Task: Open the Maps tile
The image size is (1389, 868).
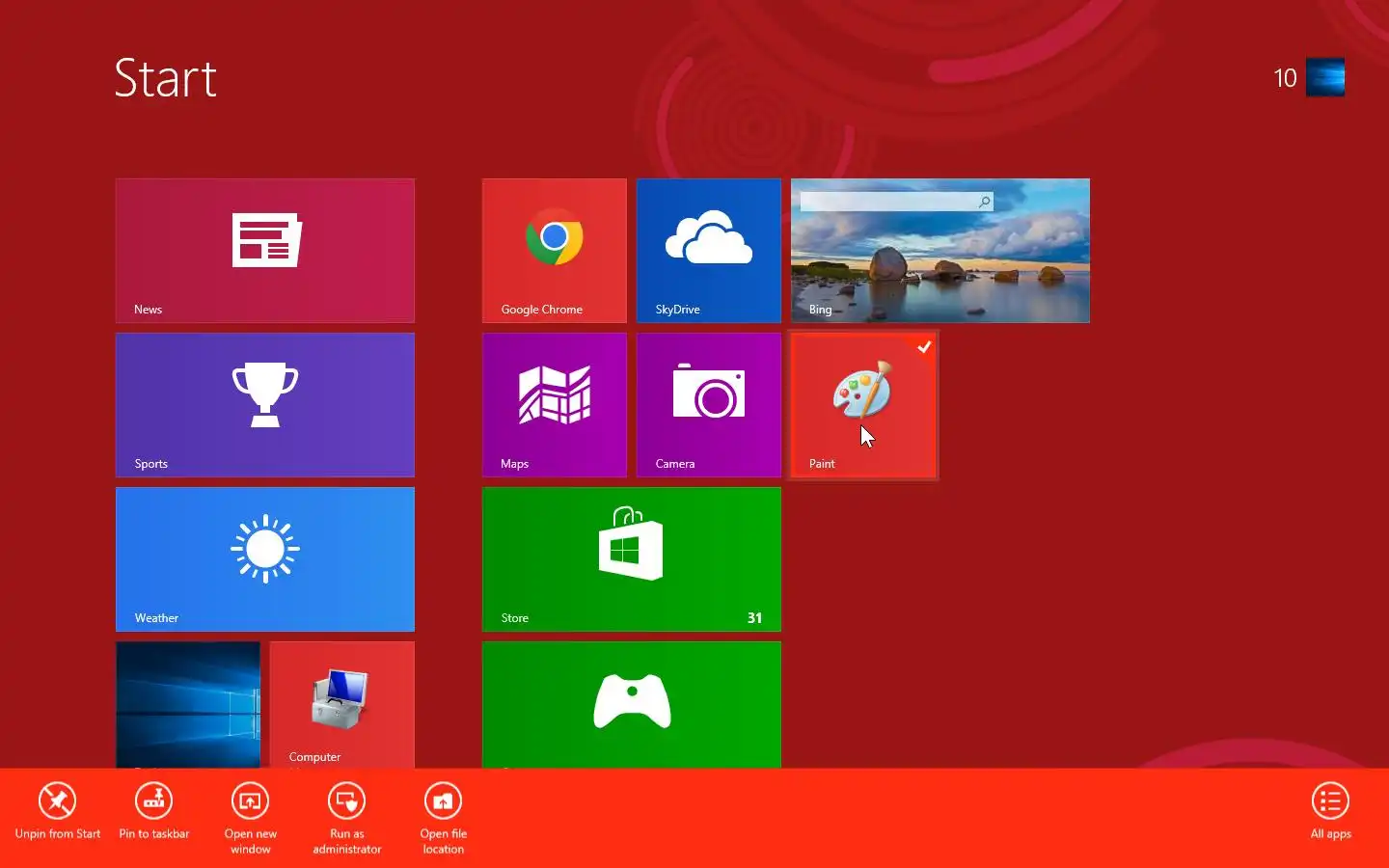Action: [555, 405]
